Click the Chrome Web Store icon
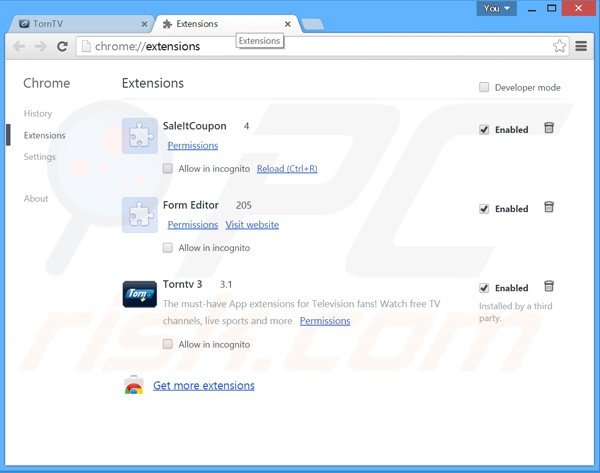Screen dimensions: 600x473 coord(133,386)
